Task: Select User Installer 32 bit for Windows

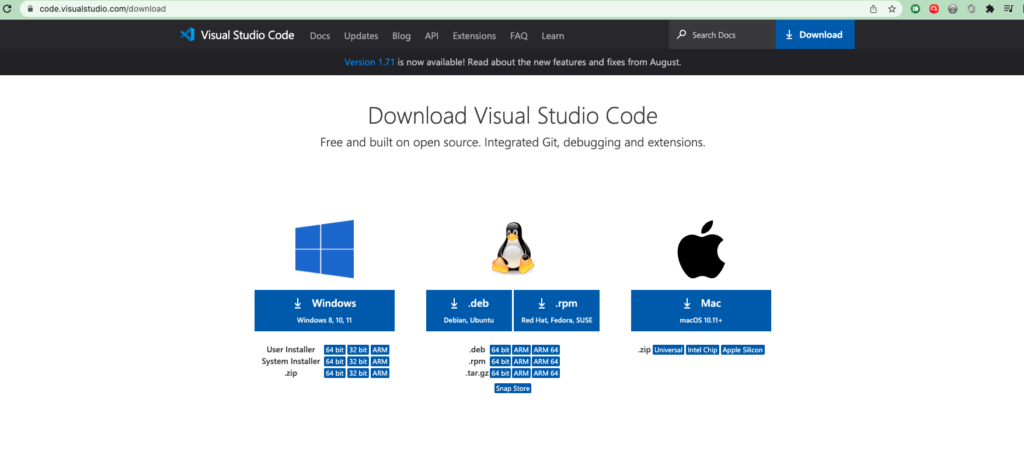Action: tap(358, 350)
